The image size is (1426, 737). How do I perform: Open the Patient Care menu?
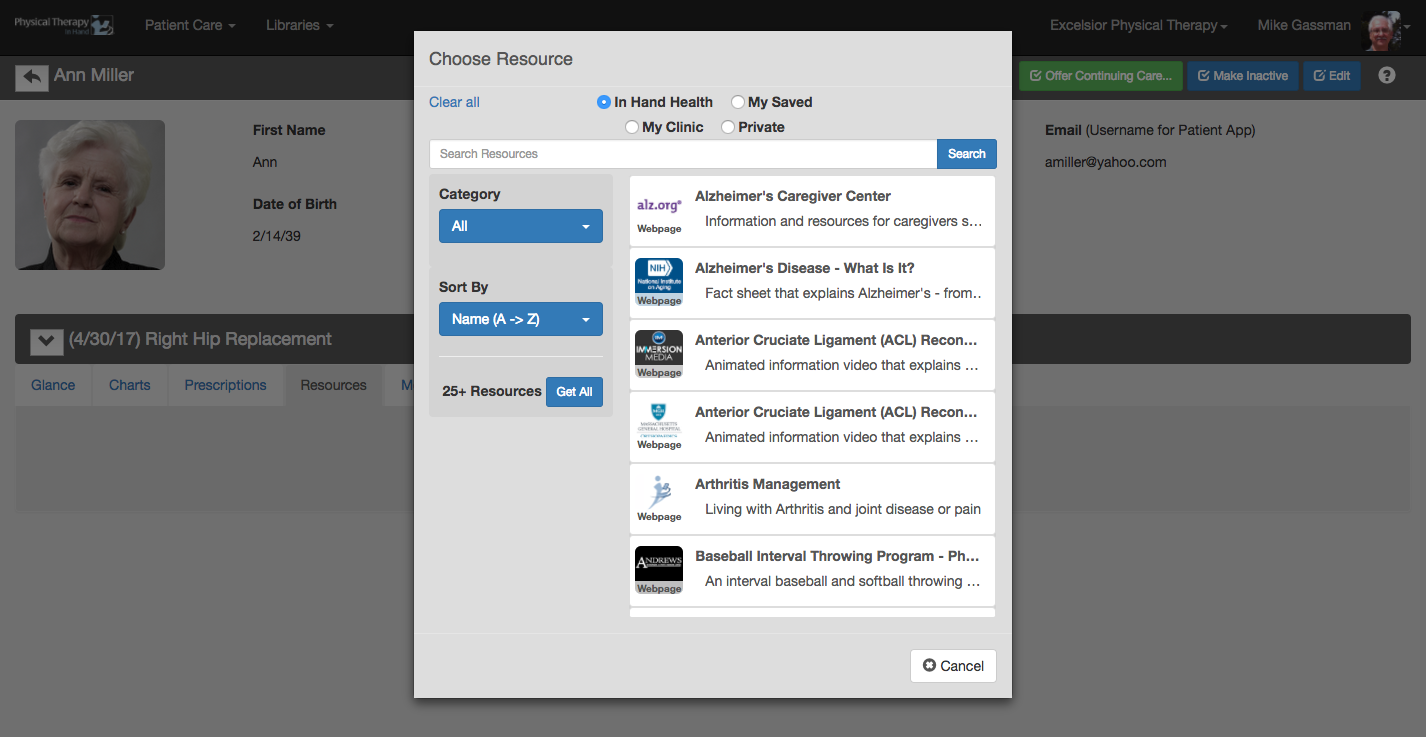pos(190,25)
